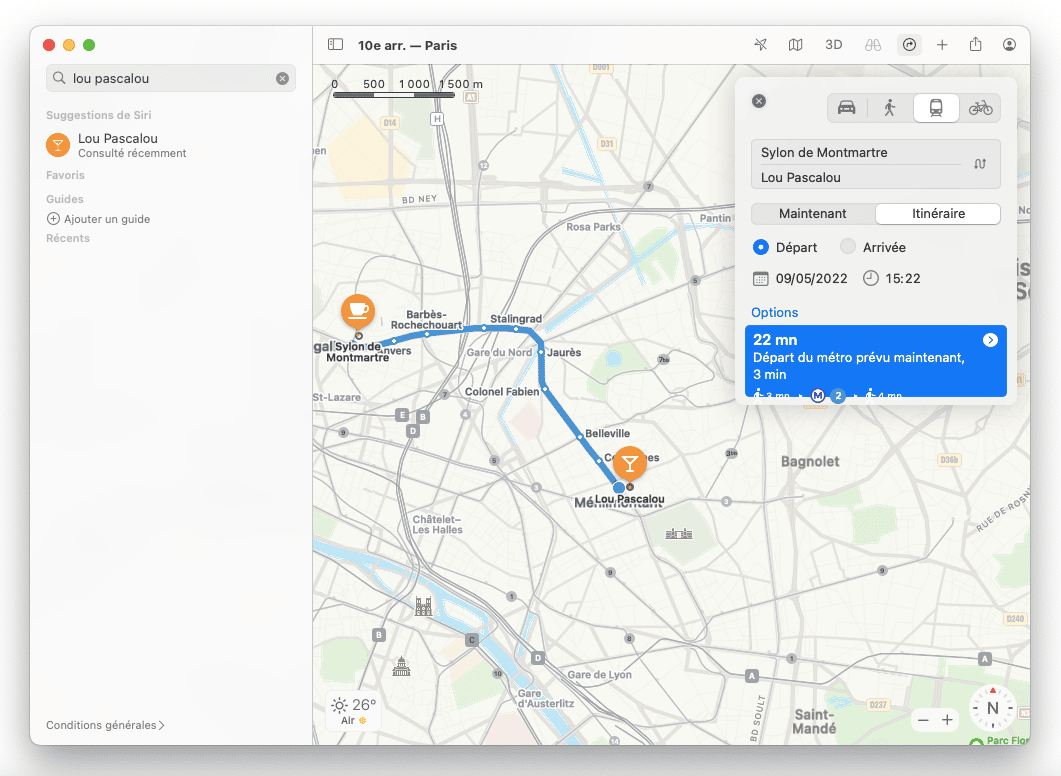Switch to 3D map view

[x=833, y=45]
